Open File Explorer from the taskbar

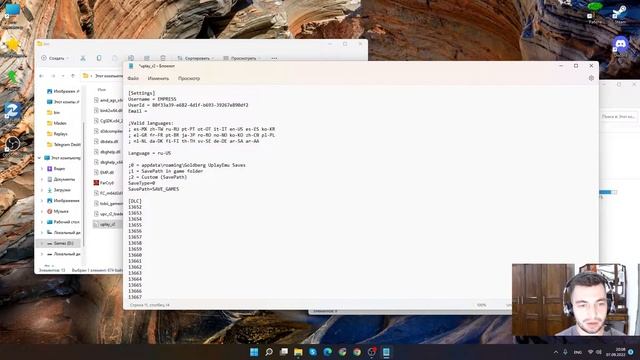[298, 352]
